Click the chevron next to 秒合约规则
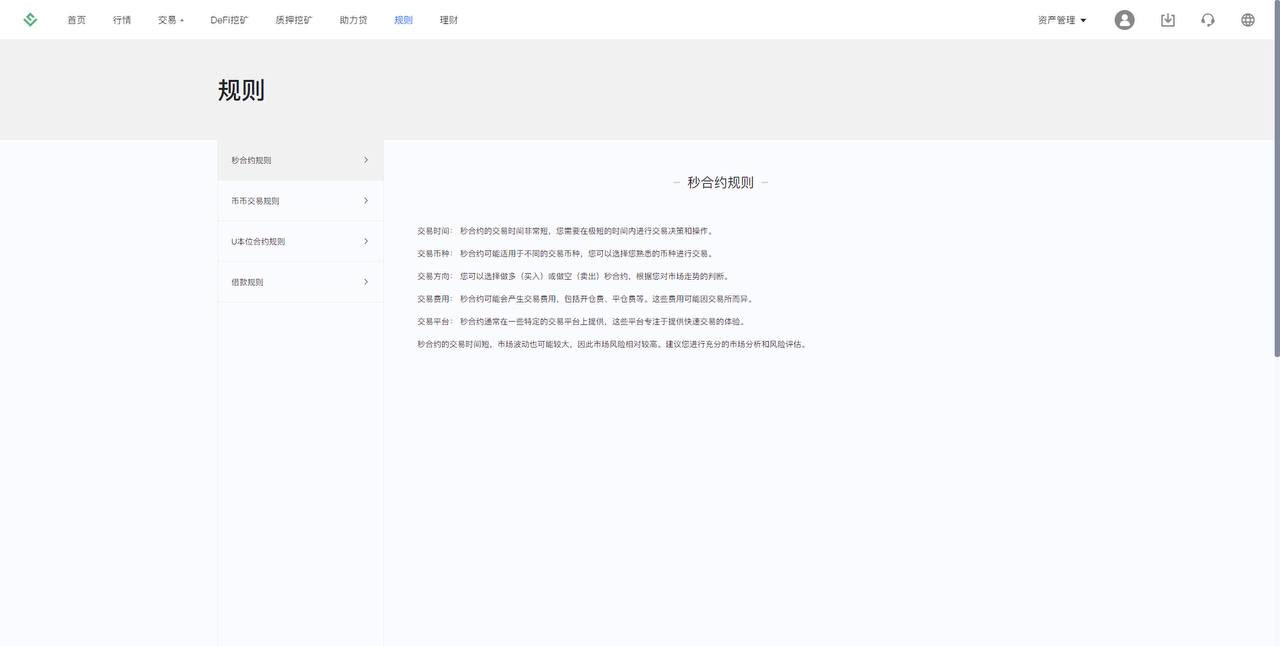 (366, 160)
